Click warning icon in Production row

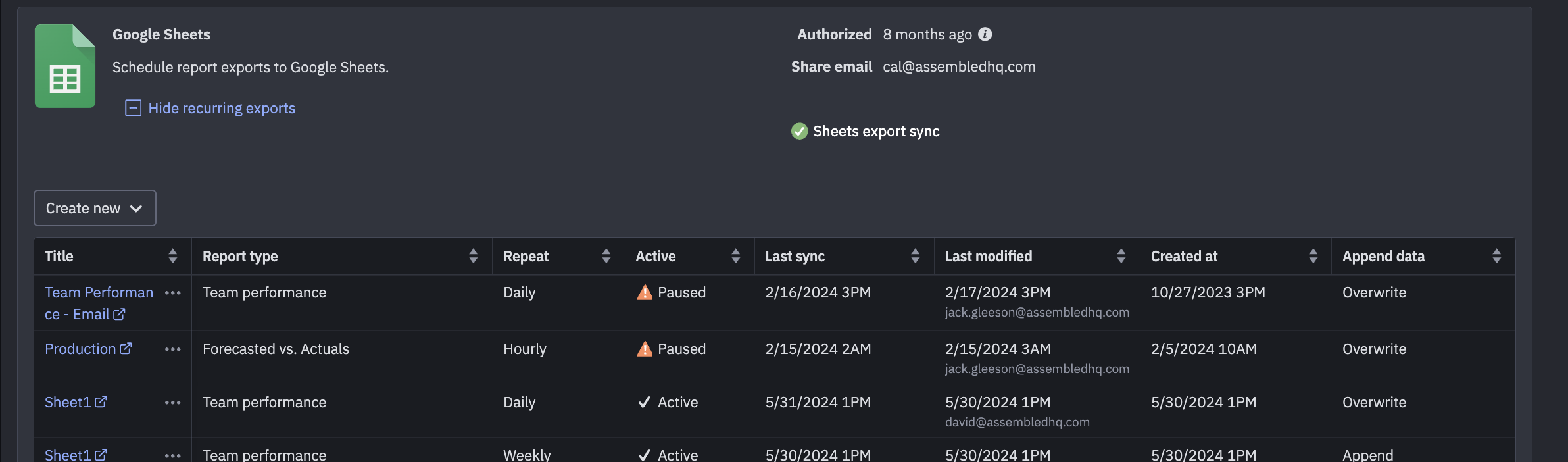tap(645, 349)
